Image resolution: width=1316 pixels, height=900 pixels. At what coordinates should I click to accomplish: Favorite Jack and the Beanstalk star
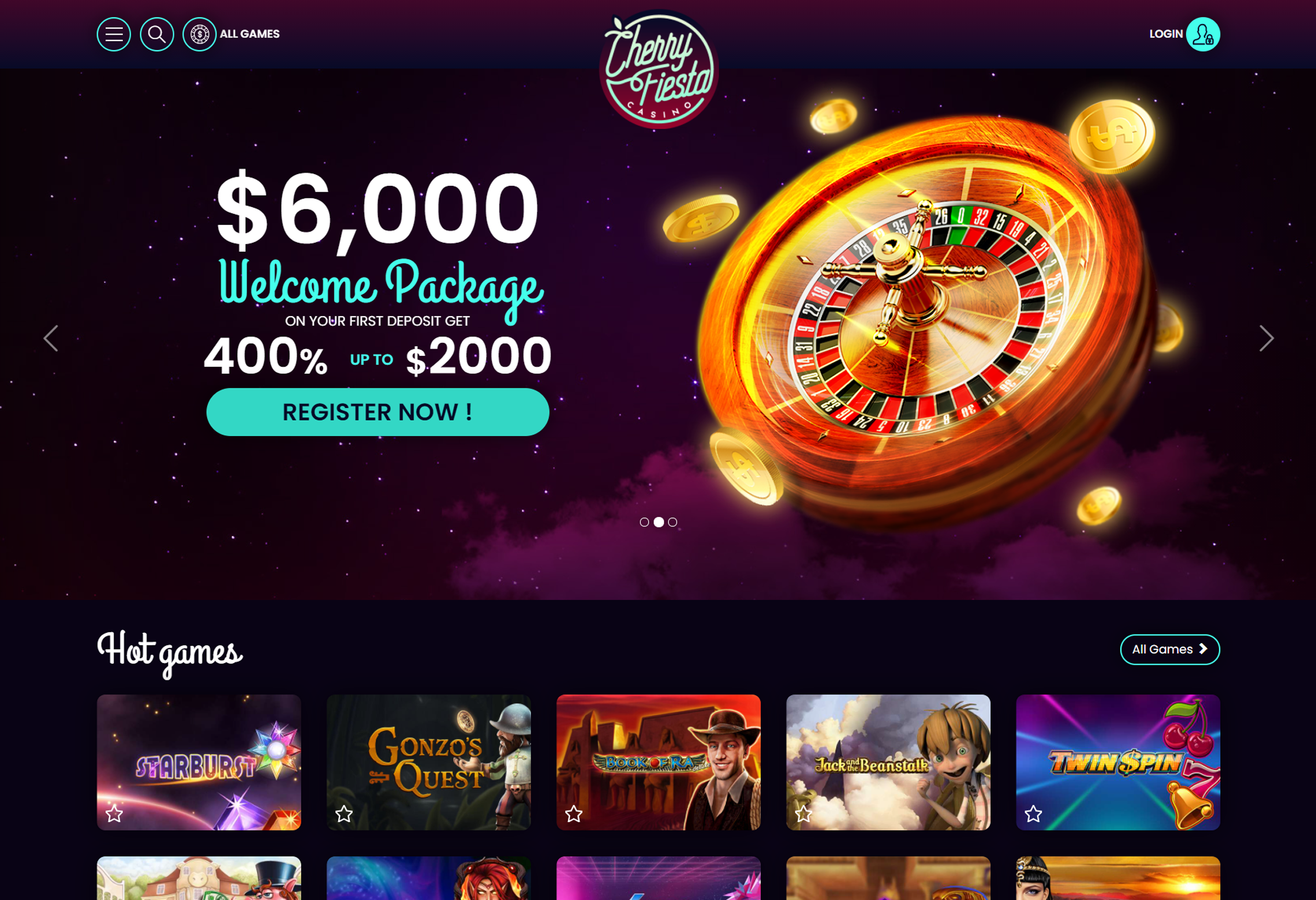point(803,813)
